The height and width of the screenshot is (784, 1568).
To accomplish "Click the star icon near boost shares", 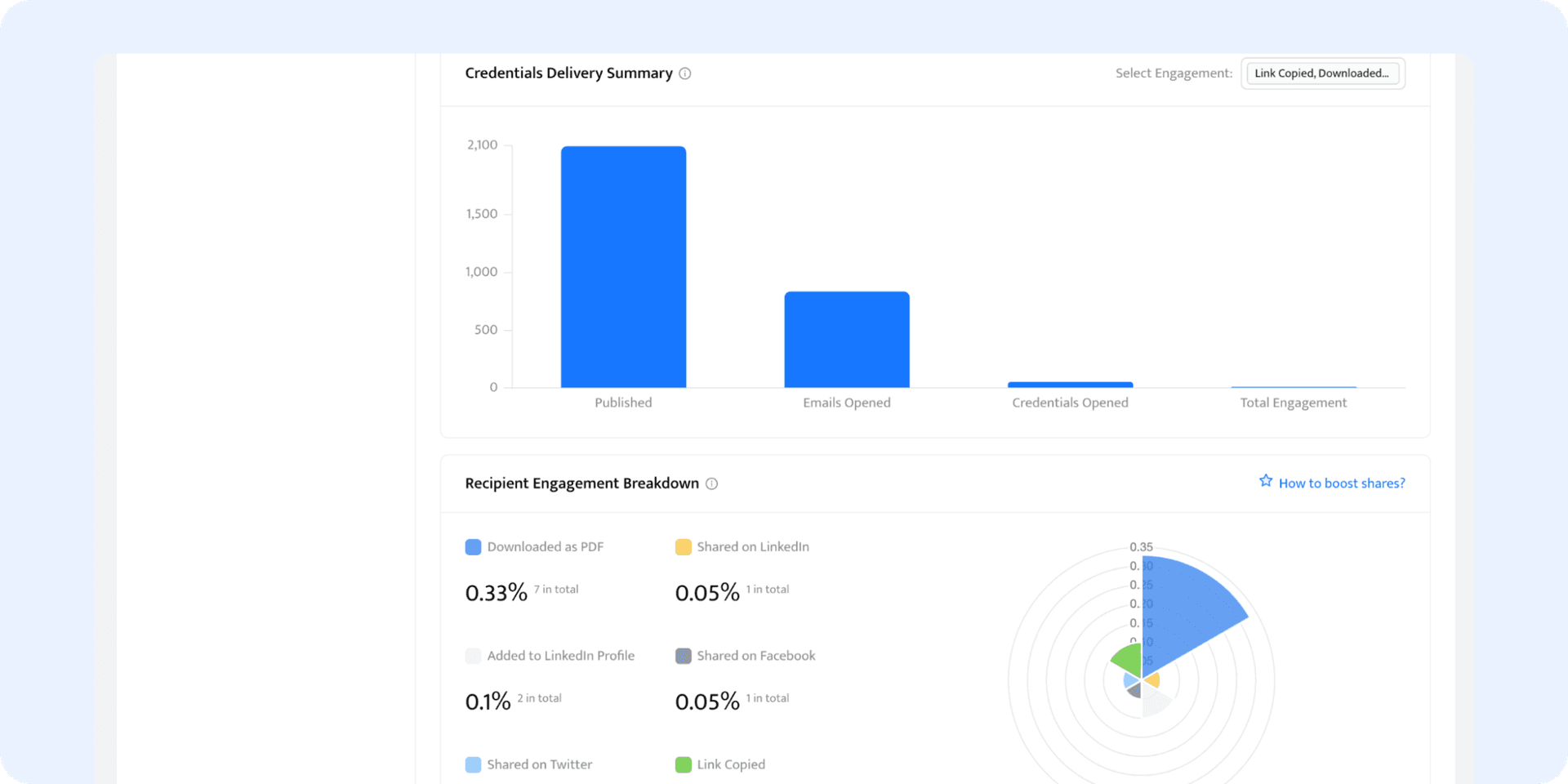I will point(1265,481).
